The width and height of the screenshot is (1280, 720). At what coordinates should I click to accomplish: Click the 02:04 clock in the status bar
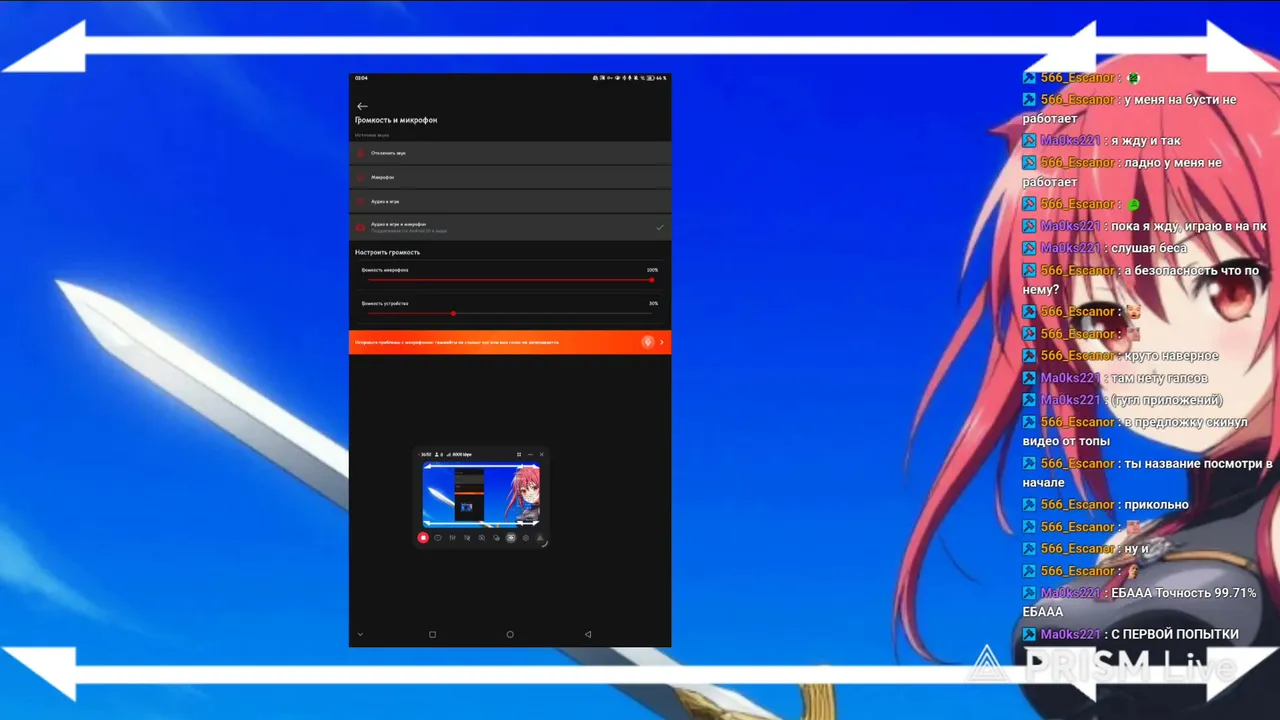point(361,78)
